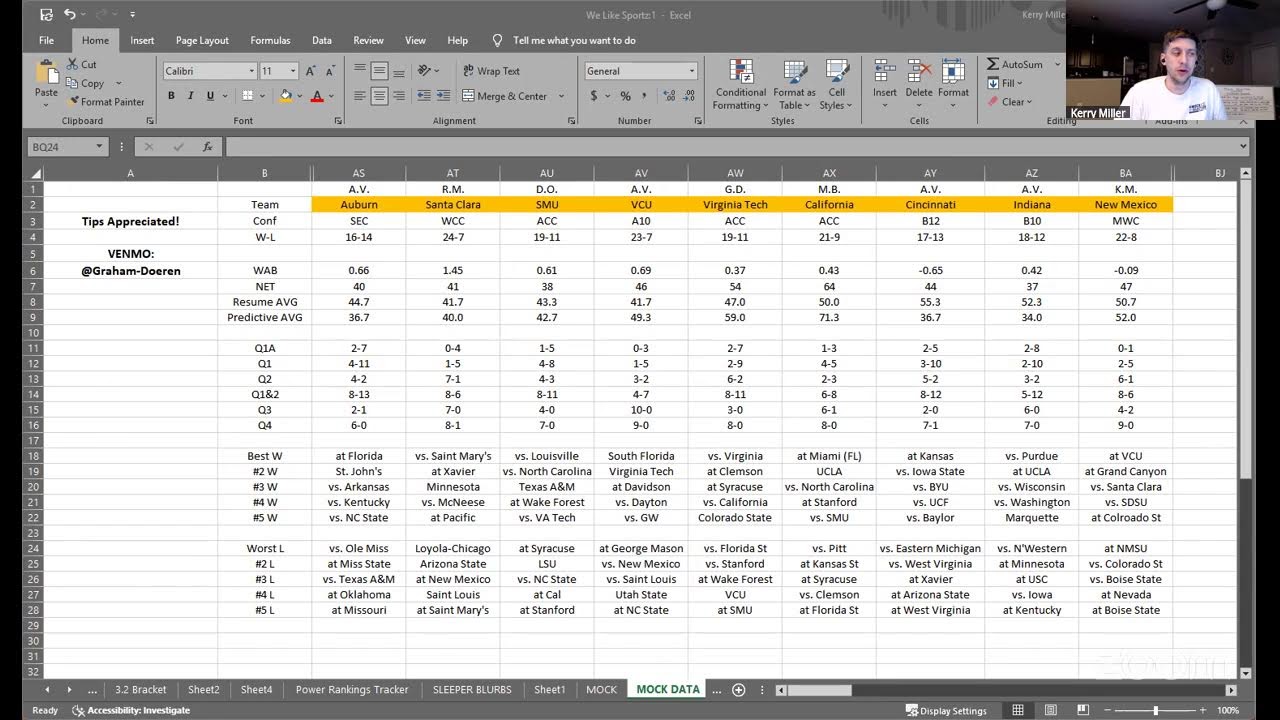1280x720 pixels.
Task: Switch to the Formulas ribbon tab
Action: [x=270, y=41]
